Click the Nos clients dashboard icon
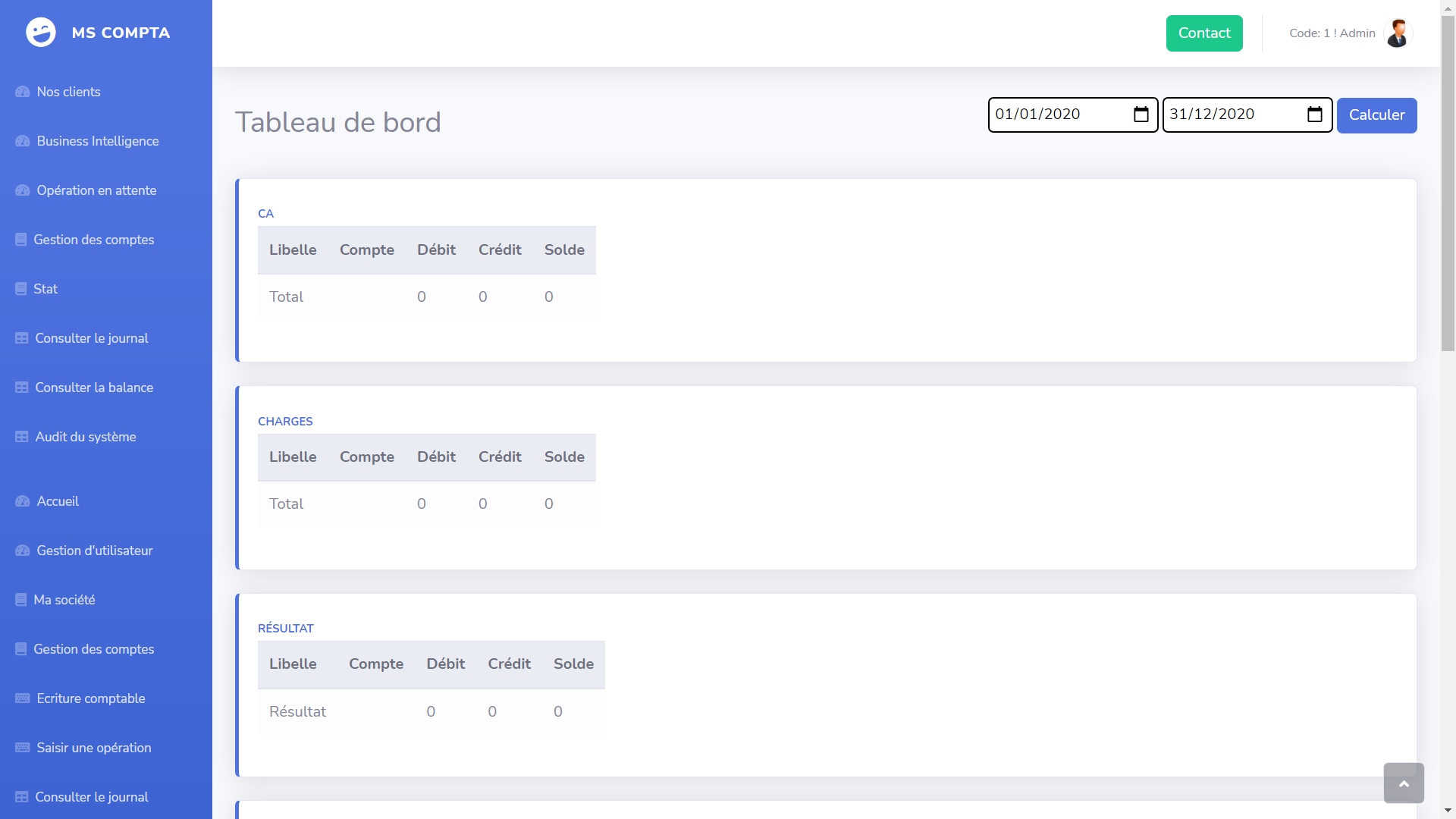Viewport: 1456px width, 819px height. coord(23,92)
